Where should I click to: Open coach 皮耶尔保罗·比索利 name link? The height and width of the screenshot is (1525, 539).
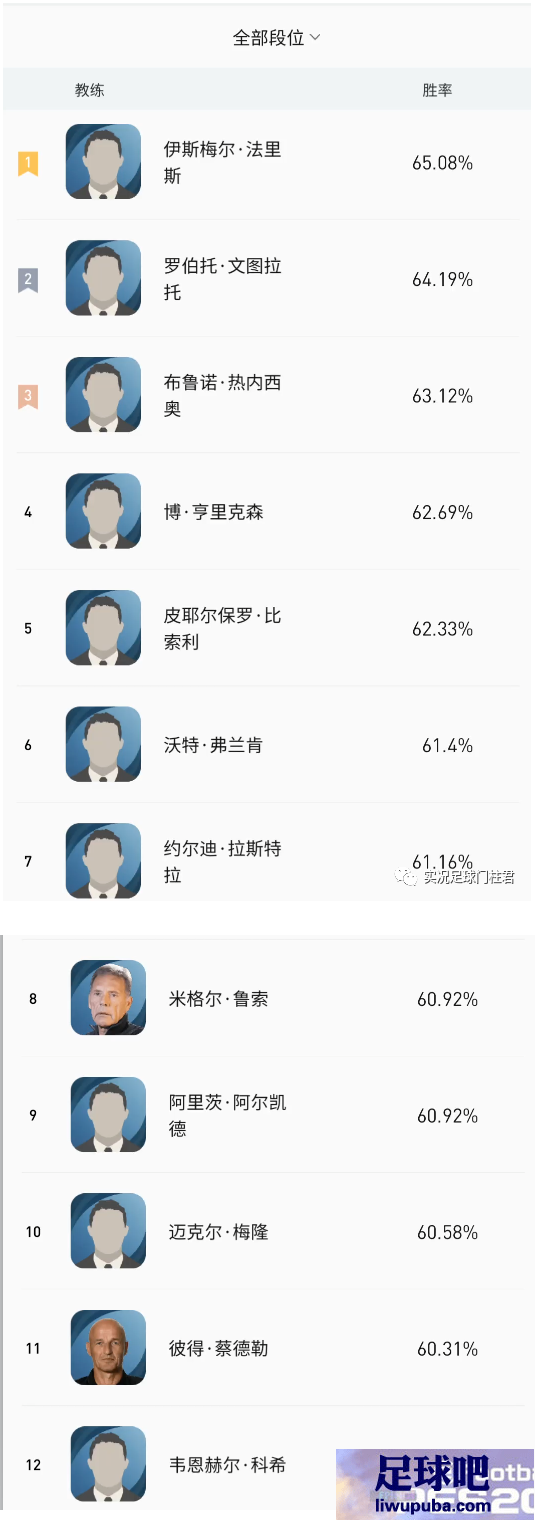point(223,629)
